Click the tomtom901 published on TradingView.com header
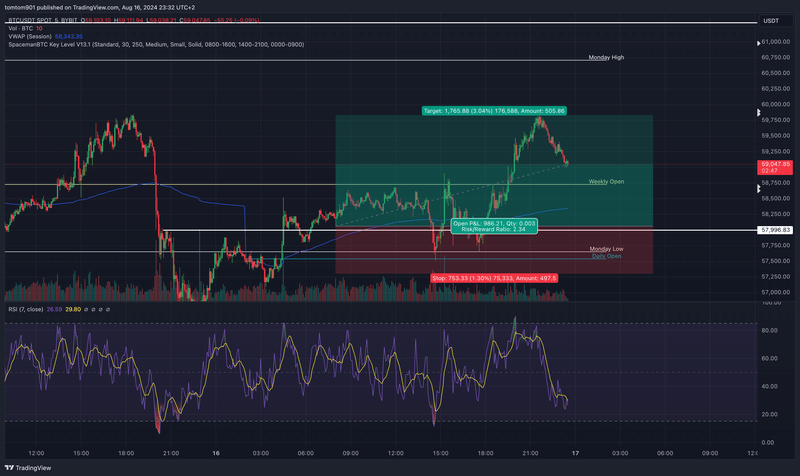 (x=99, y=8)
